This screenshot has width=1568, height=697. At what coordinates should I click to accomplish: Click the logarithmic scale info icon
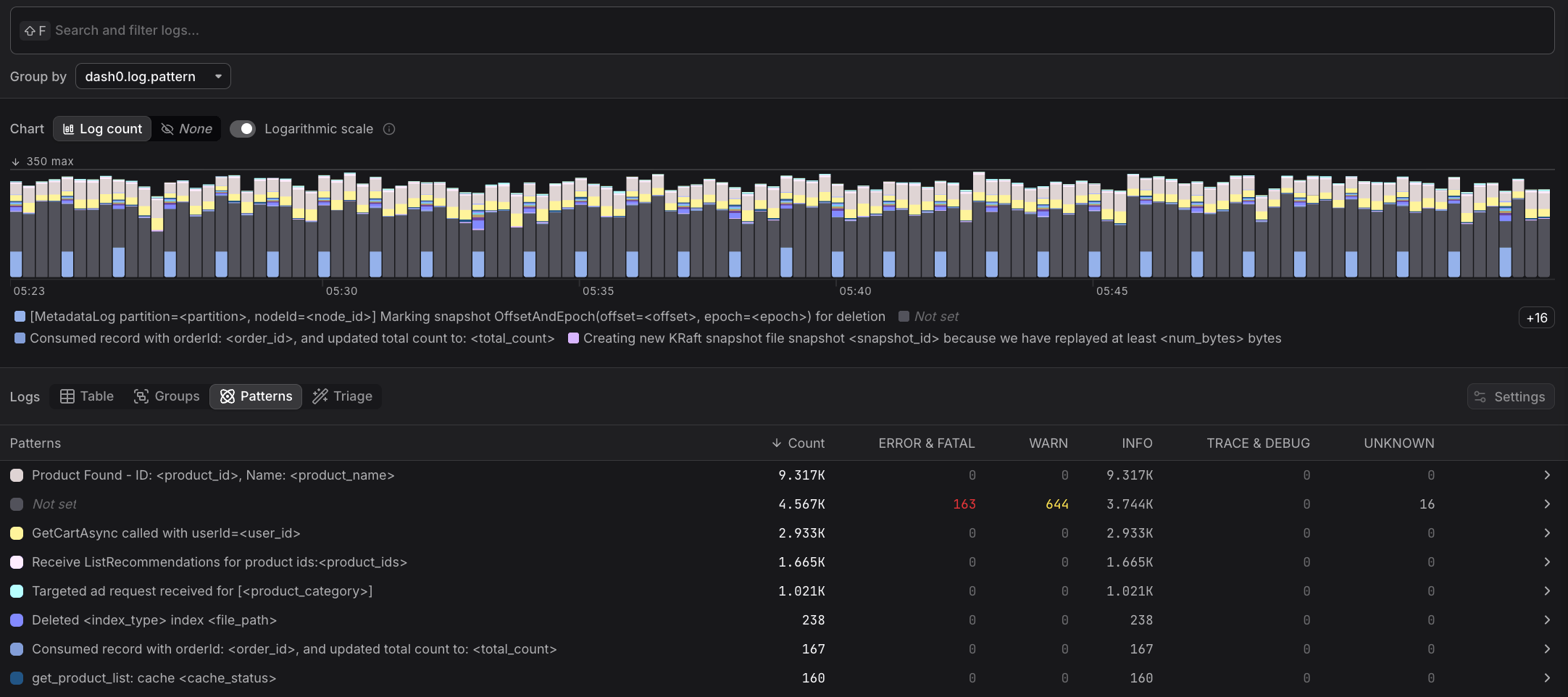tap(389, 129)
